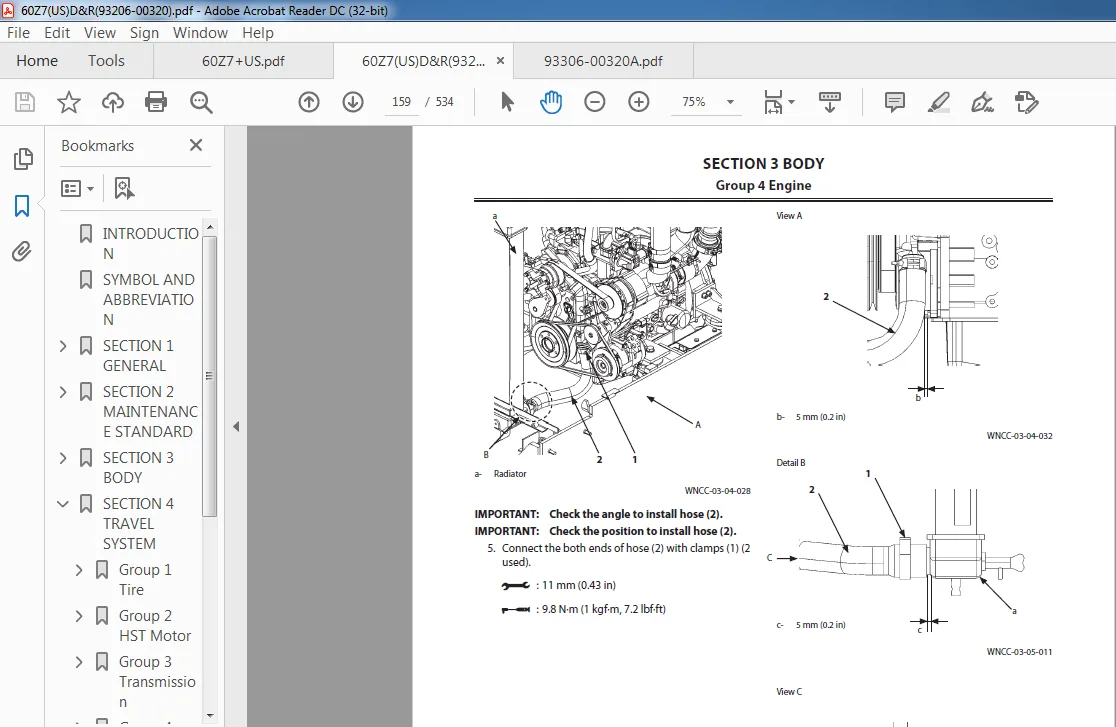Switch to 93306-00320A.pdf tab
This screenshot has height=727, width=1116.
click(603, 61)
